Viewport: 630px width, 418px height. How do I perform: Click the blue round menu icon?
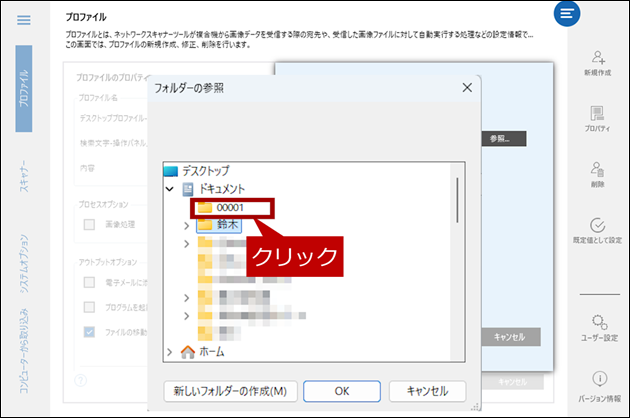(x=567, y=14)
